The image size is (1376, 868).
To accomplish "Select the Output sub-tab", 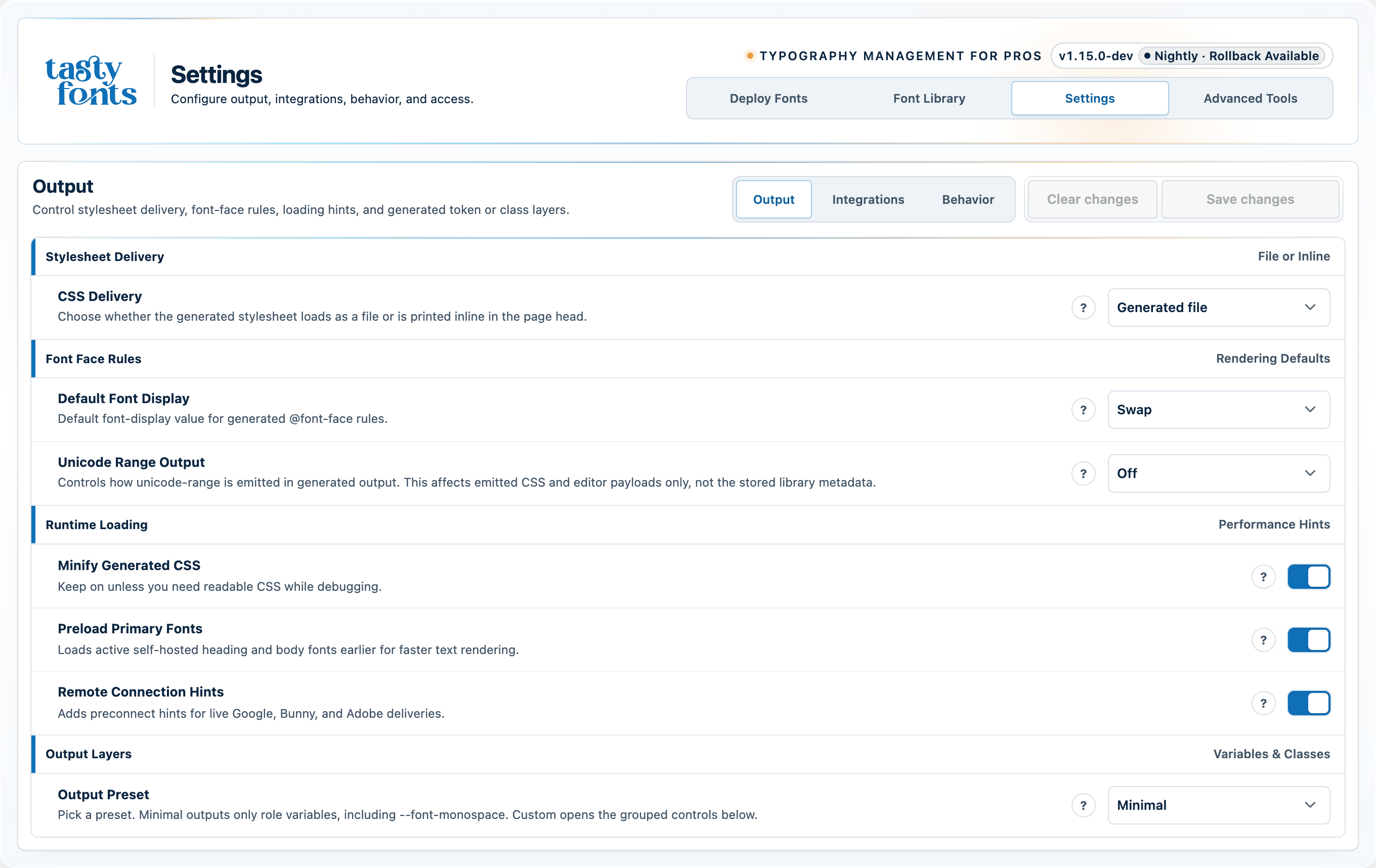I will tap(773, 199).
